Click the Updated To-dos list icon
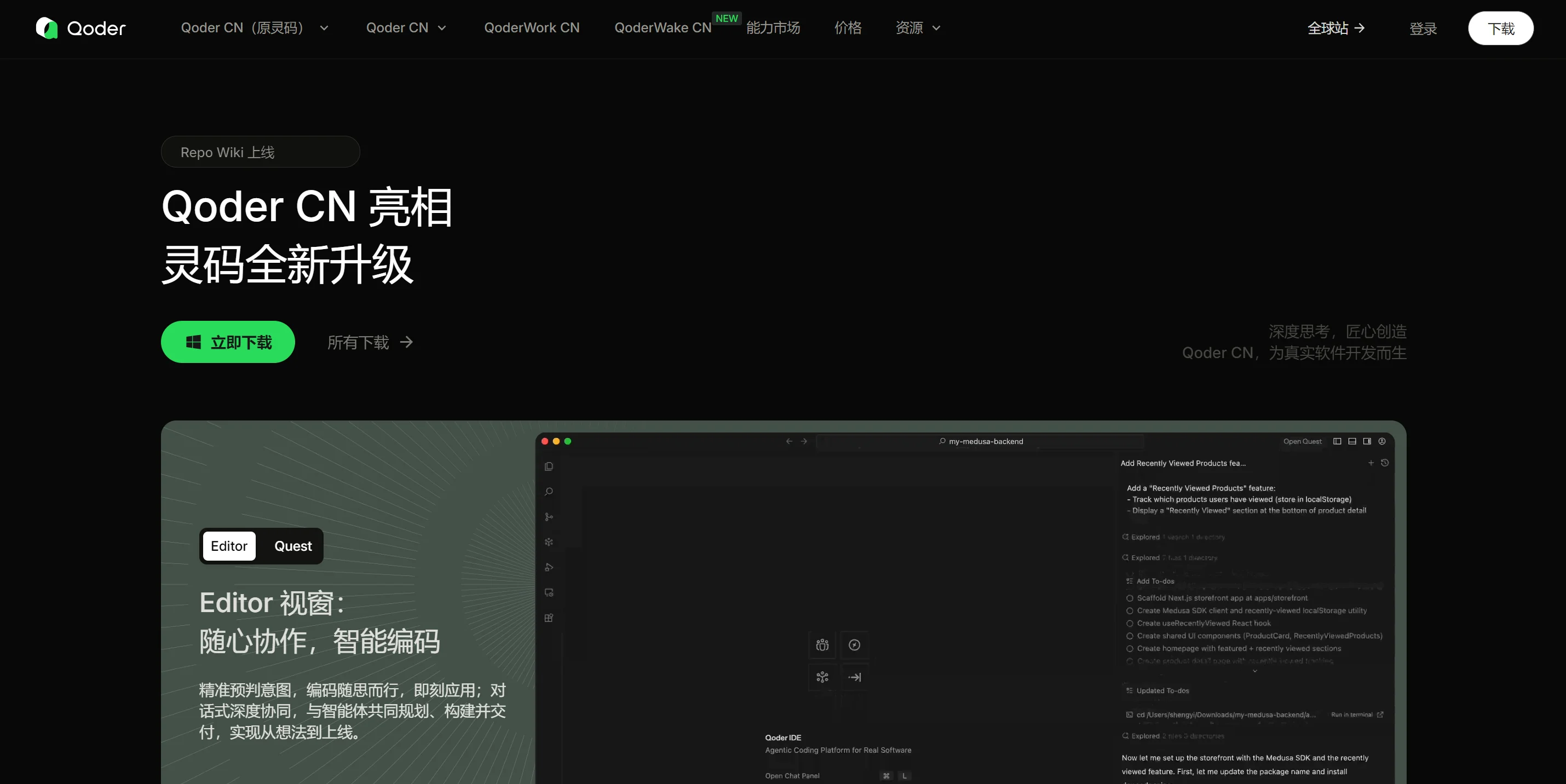The height and width of the screenshot is (784, 1566). 1130,690
